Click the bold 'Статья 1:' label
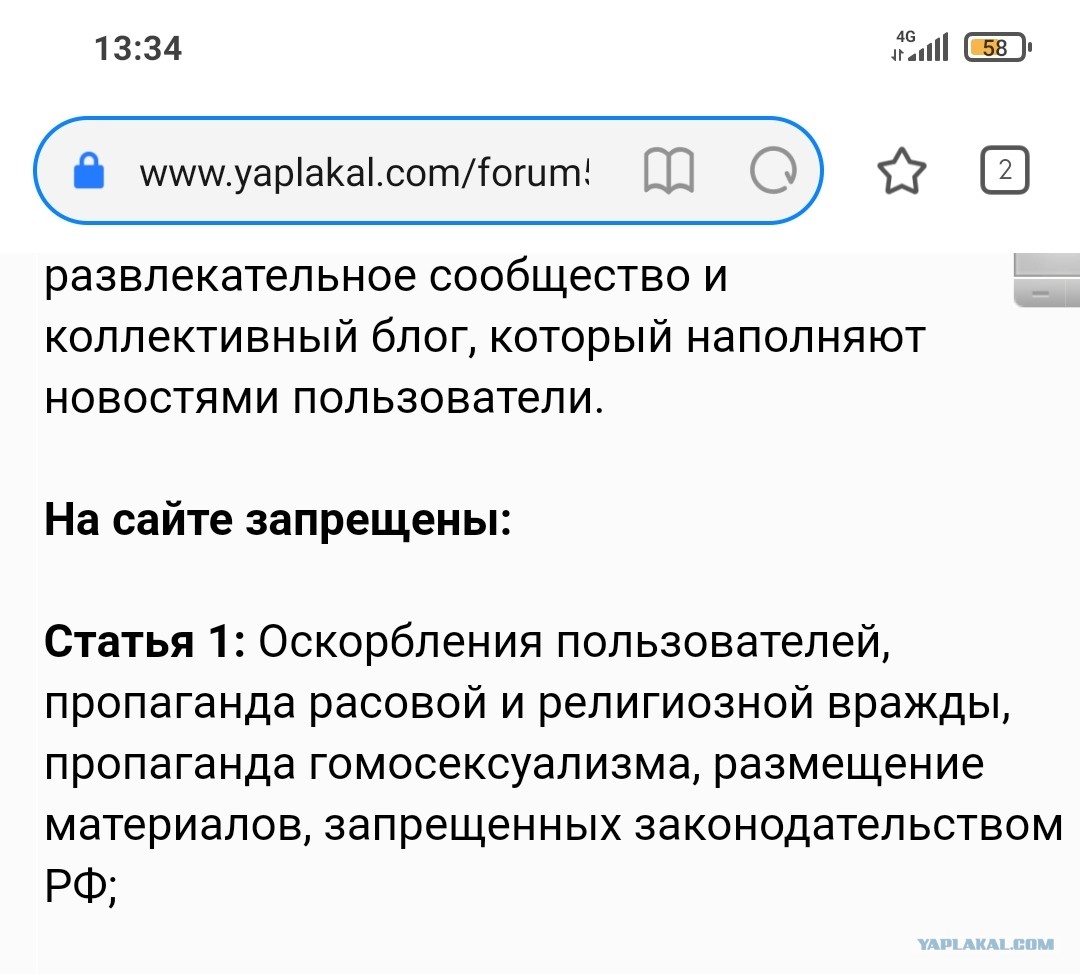Viewport: 1080px width, 974px height. pos(145,641)
